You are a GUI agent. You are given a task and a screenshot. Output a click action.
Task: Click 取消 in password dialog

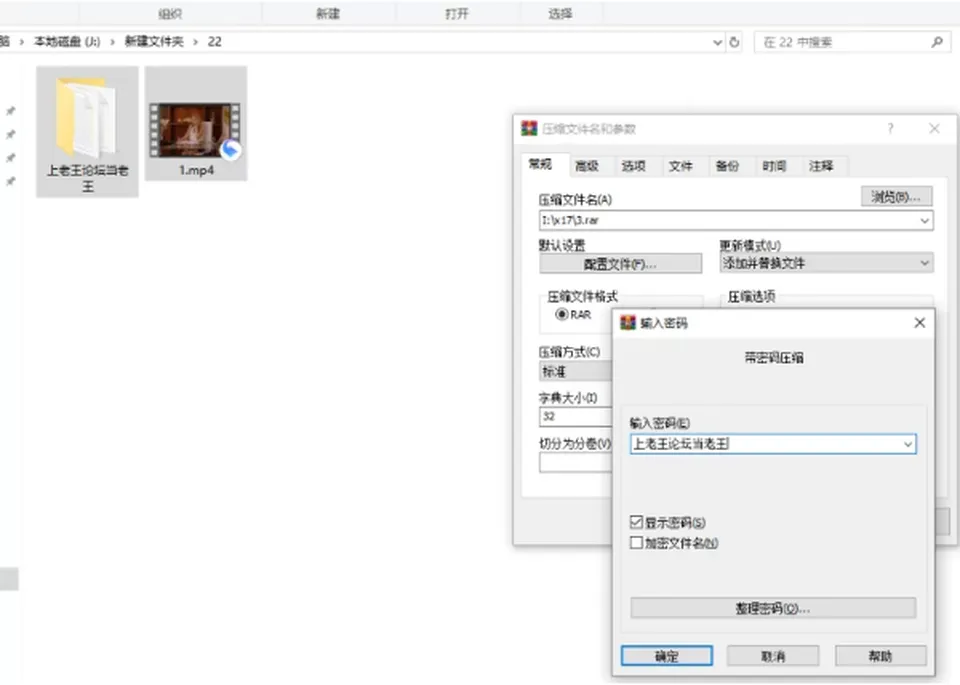pyautogui.click(x=773, y=656)
